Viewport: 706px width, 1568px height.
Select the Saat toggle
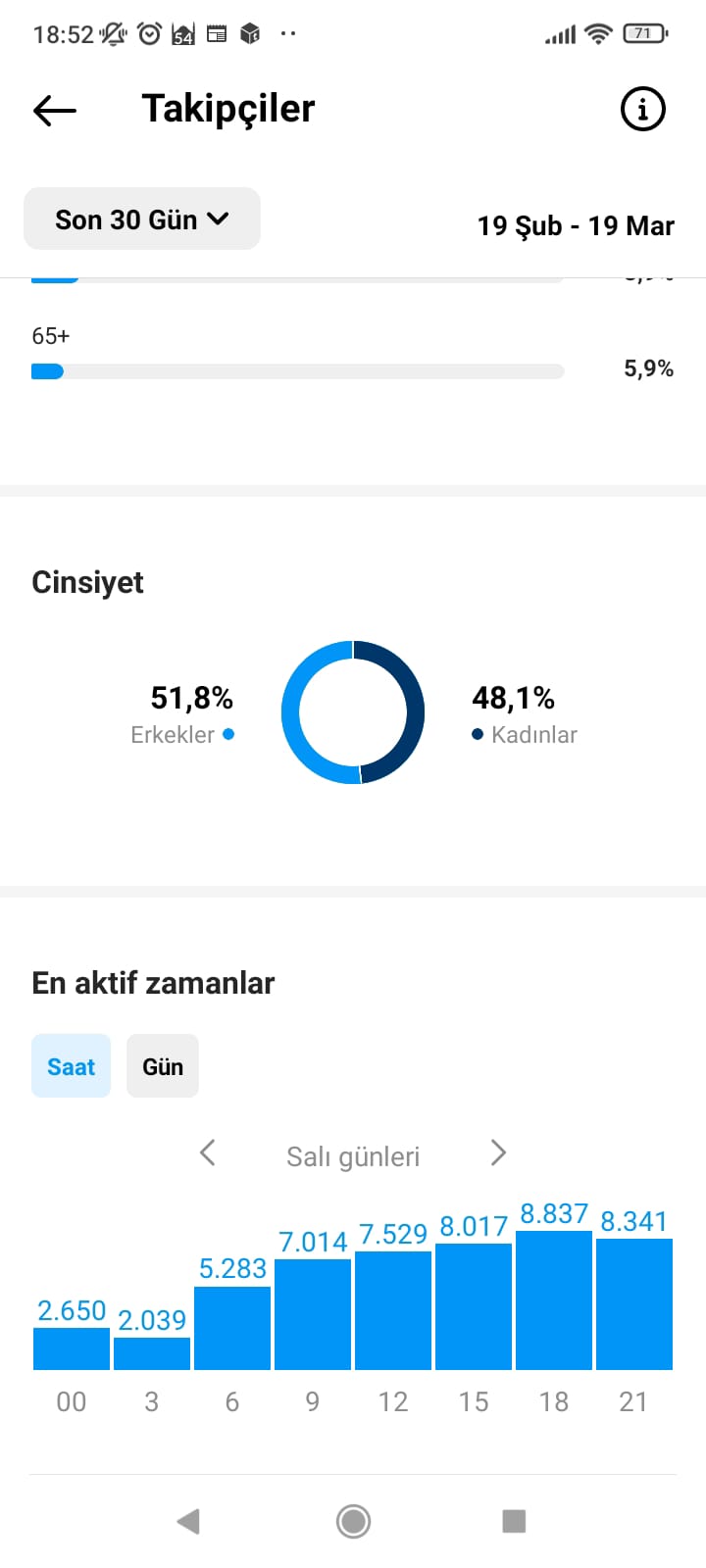click(71, 1066)
